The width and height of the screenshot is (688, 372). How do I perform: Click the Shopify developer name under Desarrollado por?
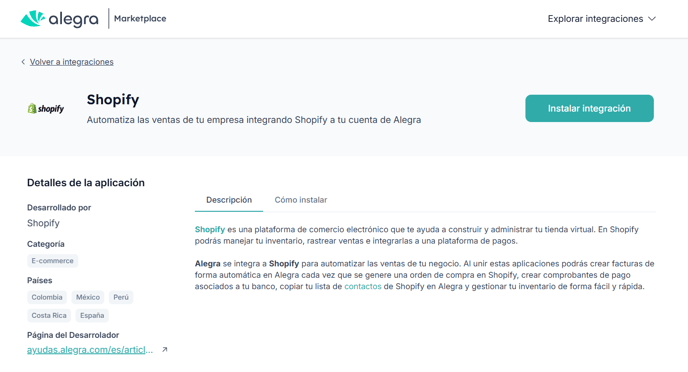pyautogui.click(x=43, y=223)
